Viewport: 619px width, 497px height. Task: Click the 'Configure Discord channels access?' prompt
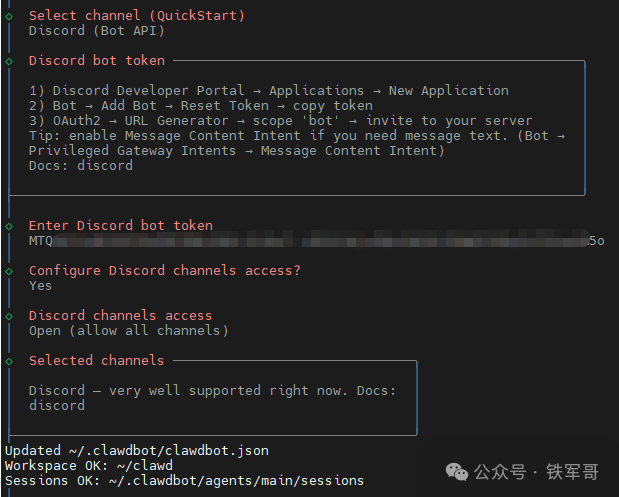165,271
